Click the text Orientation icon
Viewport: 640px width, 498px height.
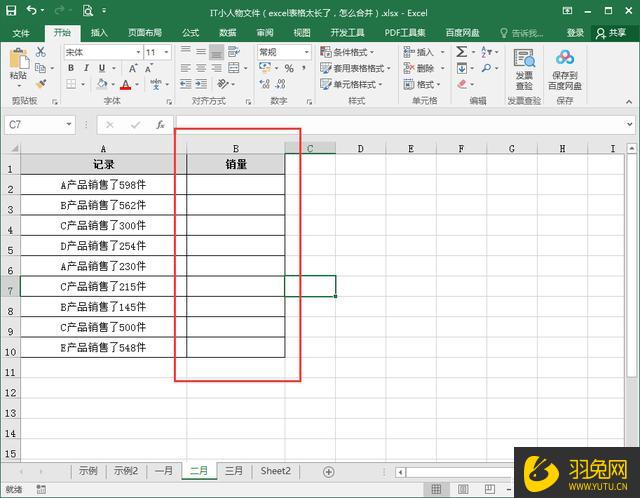point(222,84)
